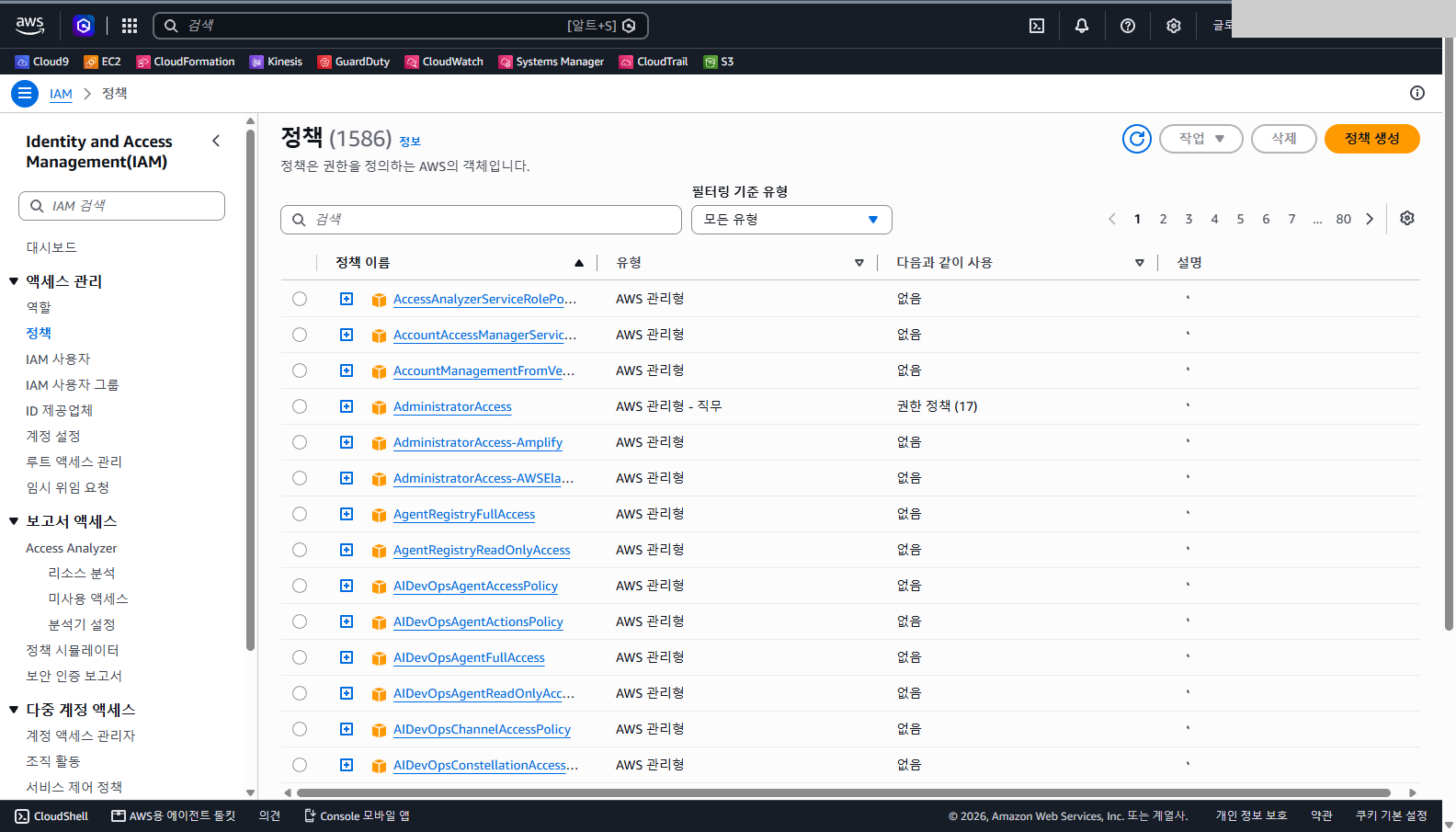
Task: Collapse the 보고서 액세스 sidebar section
Action: coord(14,521)
